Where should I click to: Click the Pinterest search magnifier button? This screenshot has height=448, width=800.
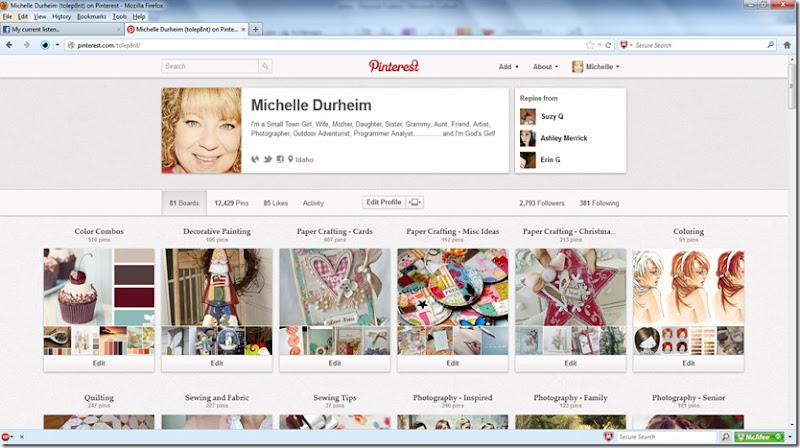tap(265, 66)
